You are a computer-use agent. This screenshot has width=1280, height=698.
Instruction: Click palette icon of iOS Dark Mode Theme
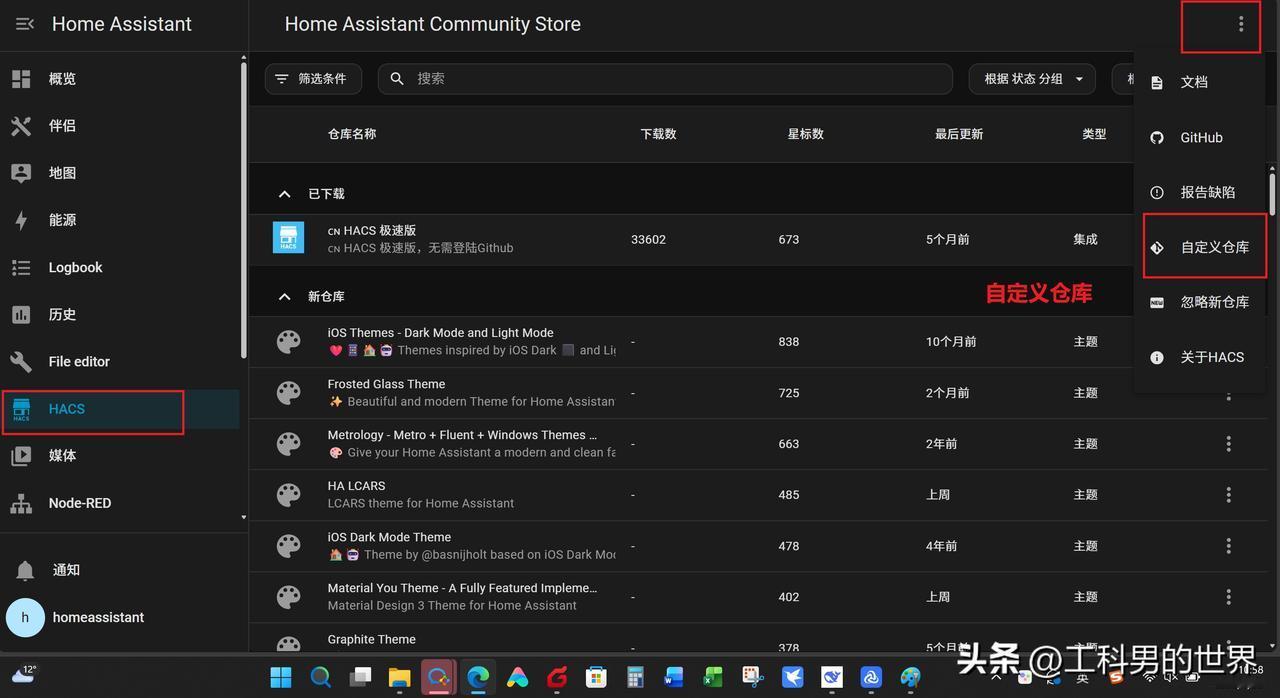coord(288,546)
